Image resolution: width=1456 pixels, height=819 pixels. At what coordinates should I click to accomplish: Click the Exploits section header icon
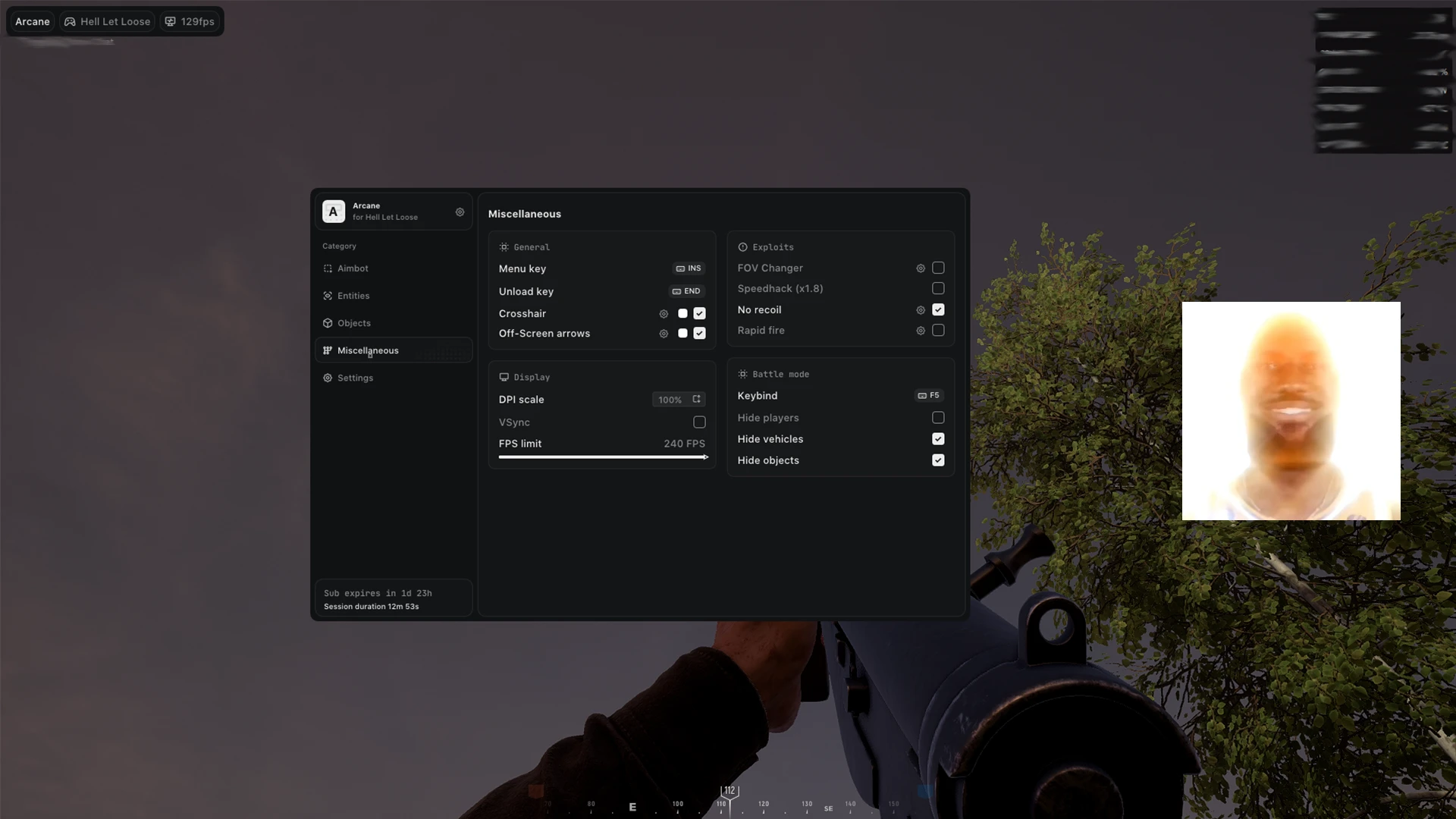coord(743,247)
